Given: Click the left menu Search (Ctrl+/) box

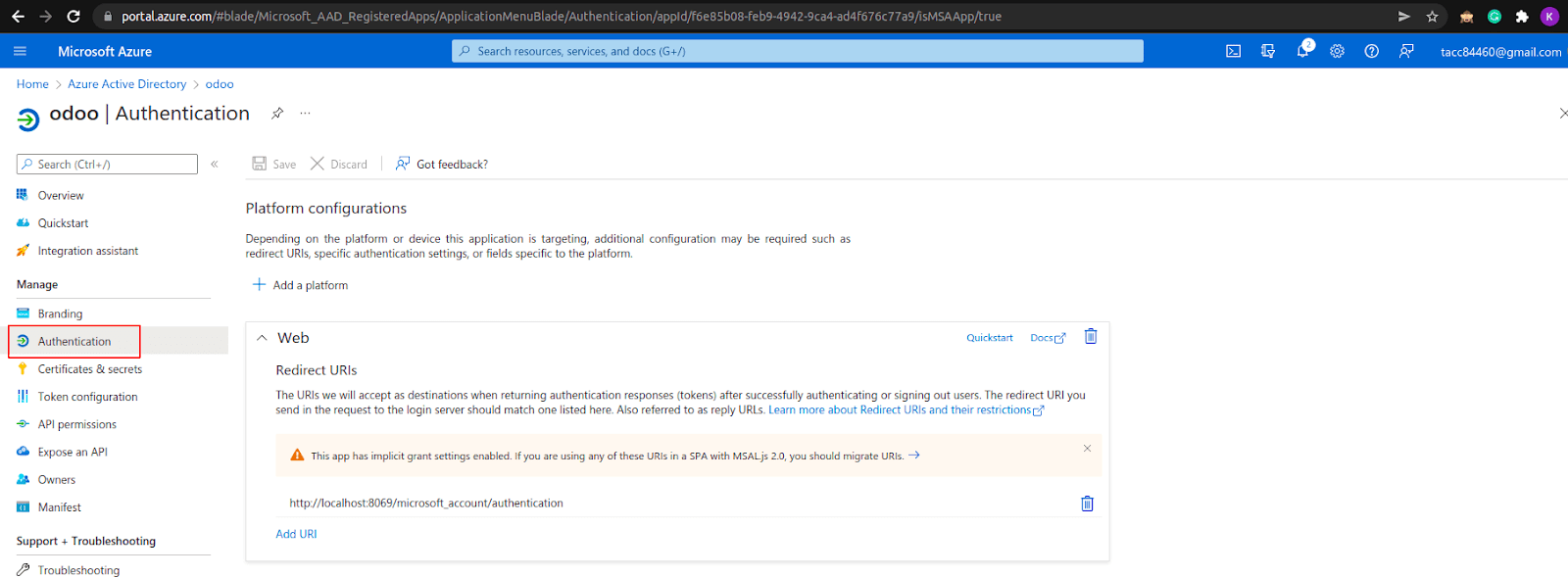Looking at the screenshot, I should pyautogui.click(x=107, y=165).
